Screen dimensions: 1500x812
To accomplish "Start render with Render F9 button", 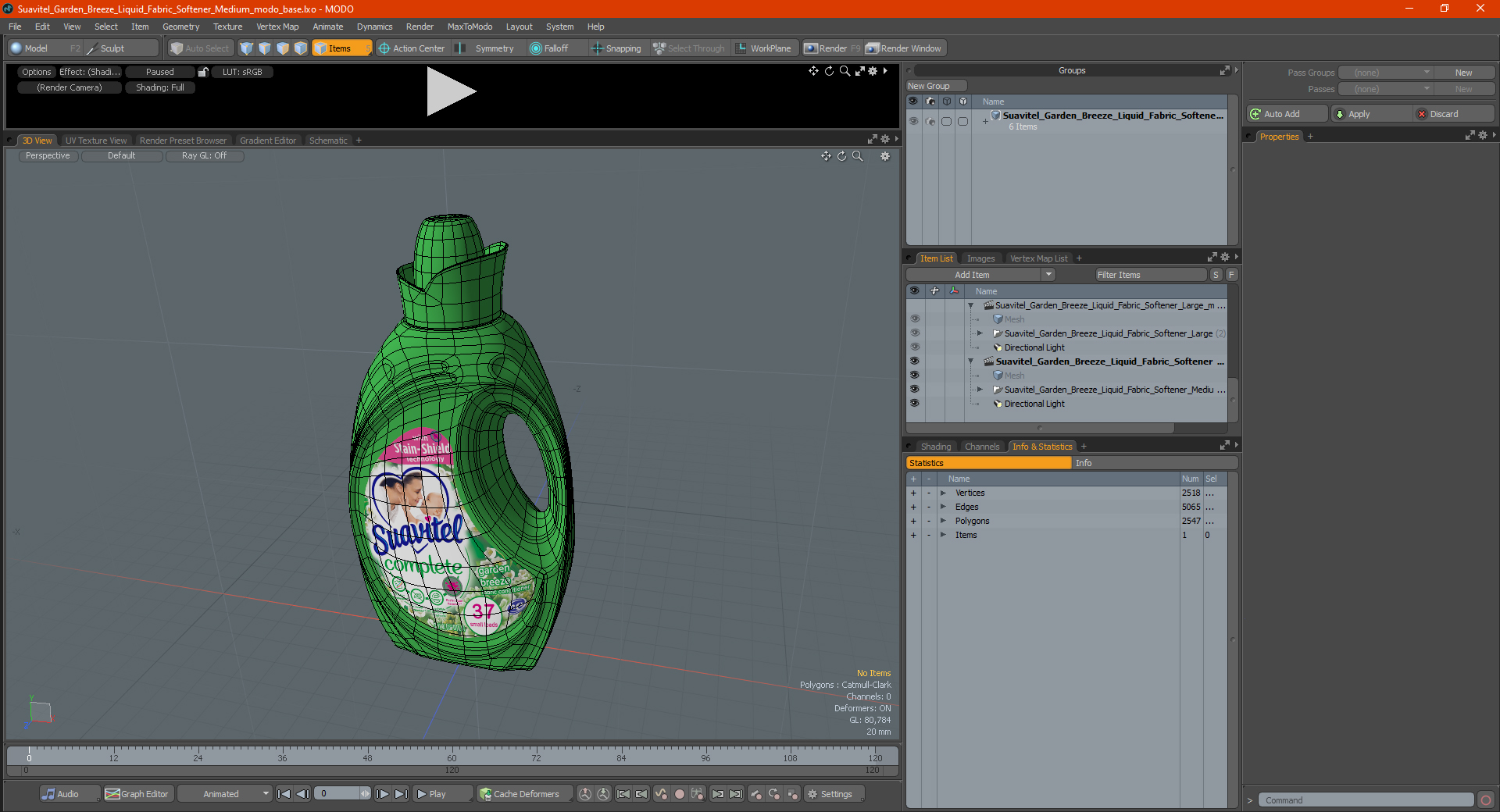I will click(833, 48).
